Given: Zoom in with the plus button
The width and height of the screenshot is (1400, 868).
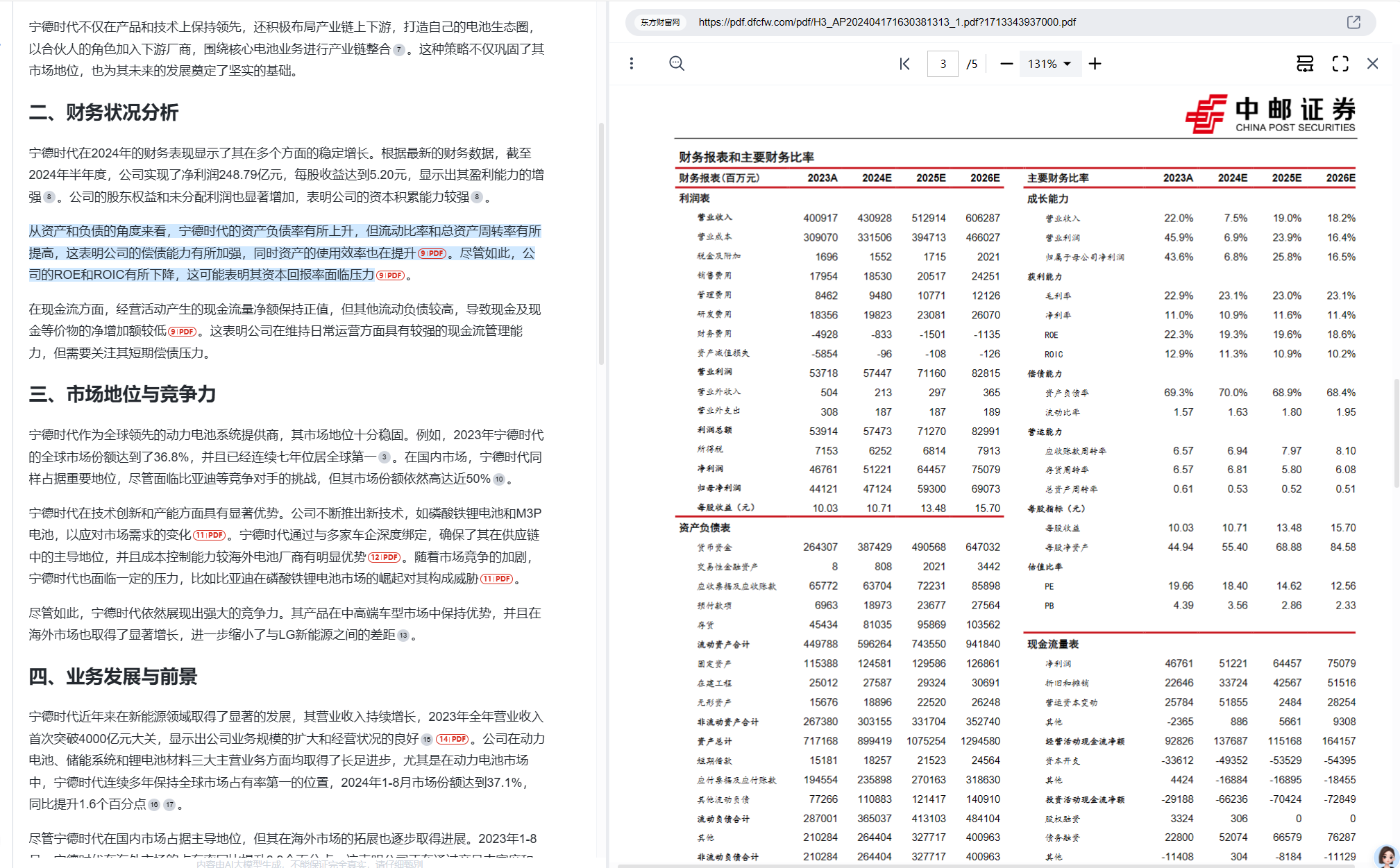Looking at the screenshot, I should point(1095,64).
